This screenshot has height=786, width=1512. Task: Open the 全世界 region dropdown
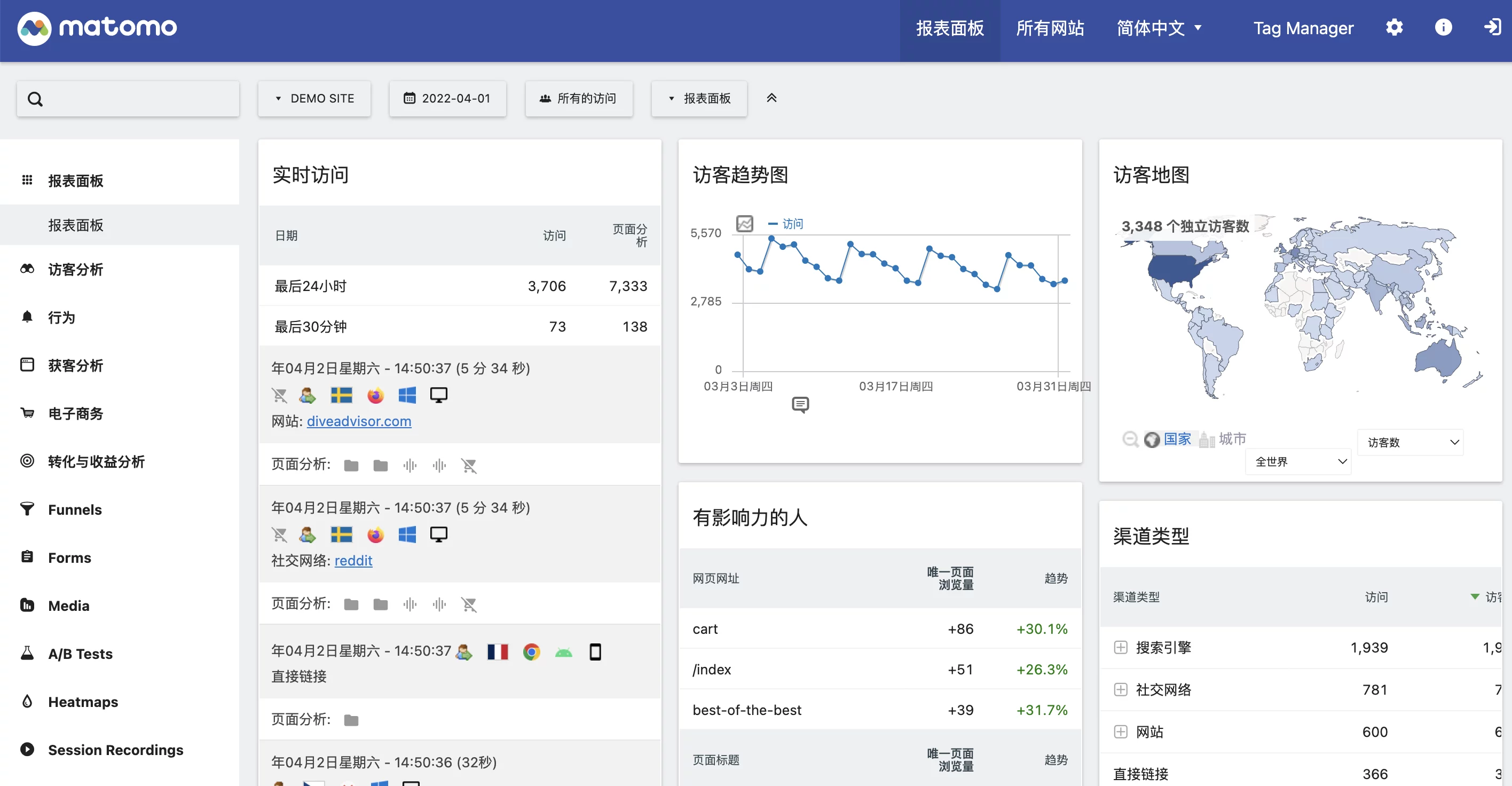click(1298, 461)
